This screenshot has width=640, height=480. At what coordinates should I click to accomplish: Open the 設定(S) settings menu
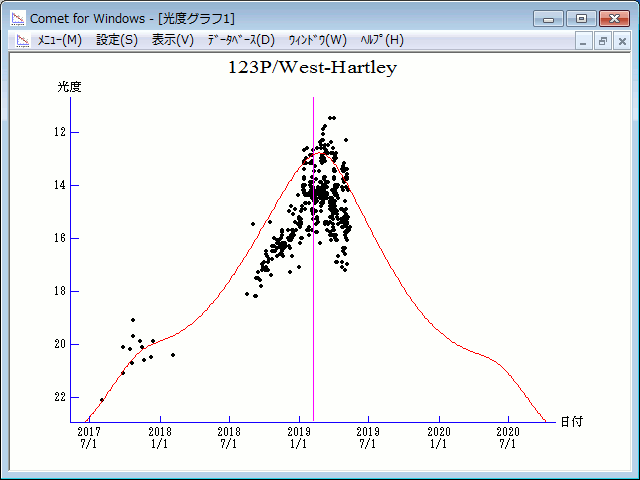point(117,40)
